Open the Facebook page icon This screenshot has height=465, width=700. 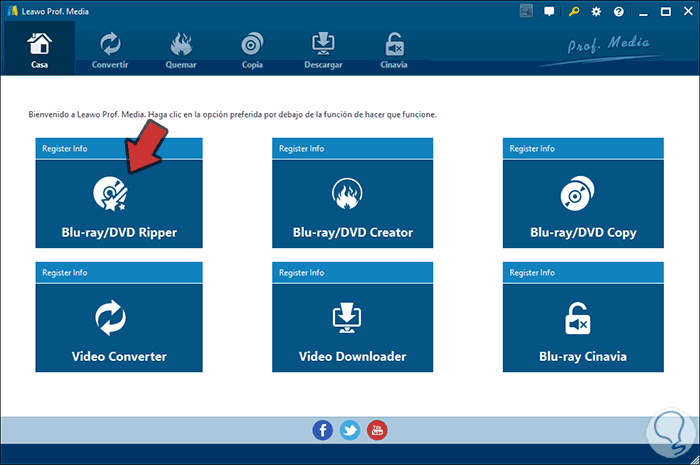click(322, 430)
